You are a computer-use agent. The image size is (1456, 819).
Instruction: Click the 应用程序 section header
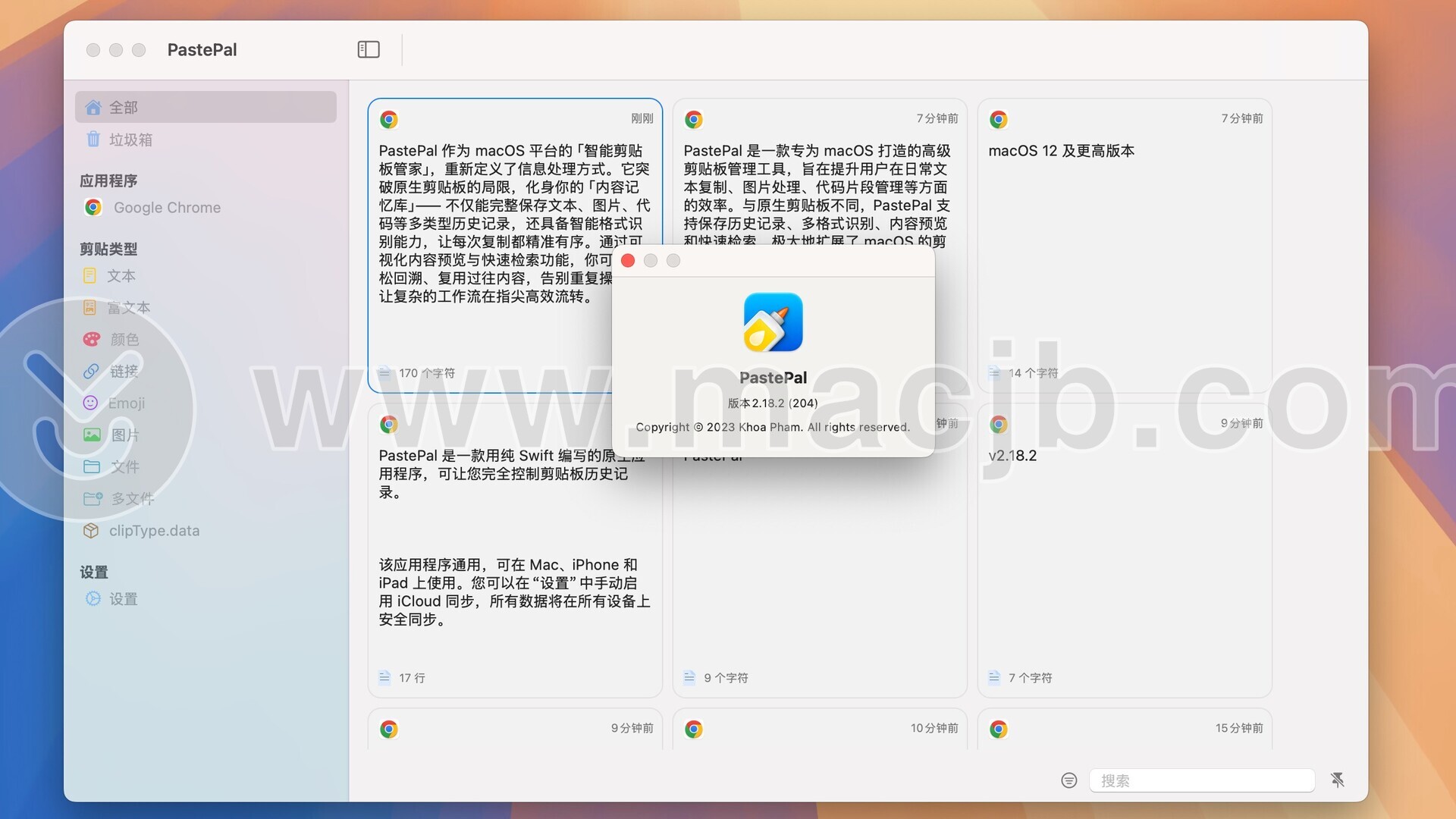coord(108,180)
